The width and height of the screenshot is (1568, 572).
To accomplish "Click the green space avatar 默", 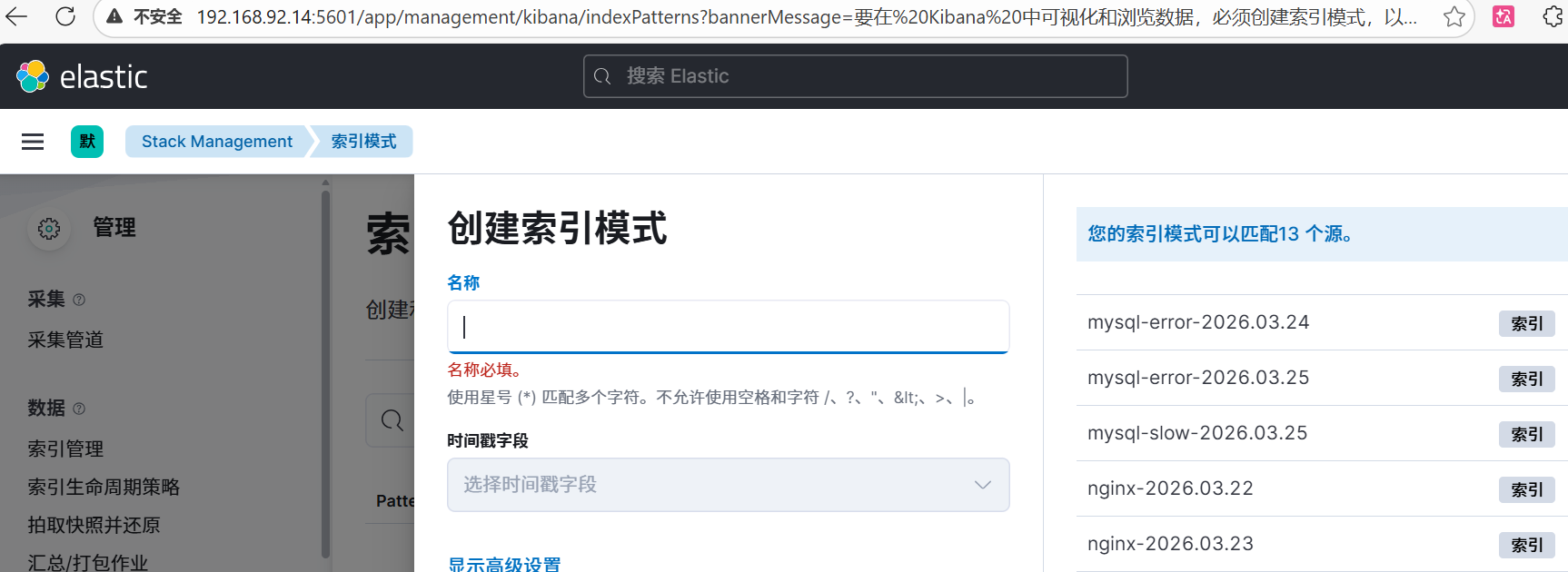I will pyautogui.click(x=87, y=142).
